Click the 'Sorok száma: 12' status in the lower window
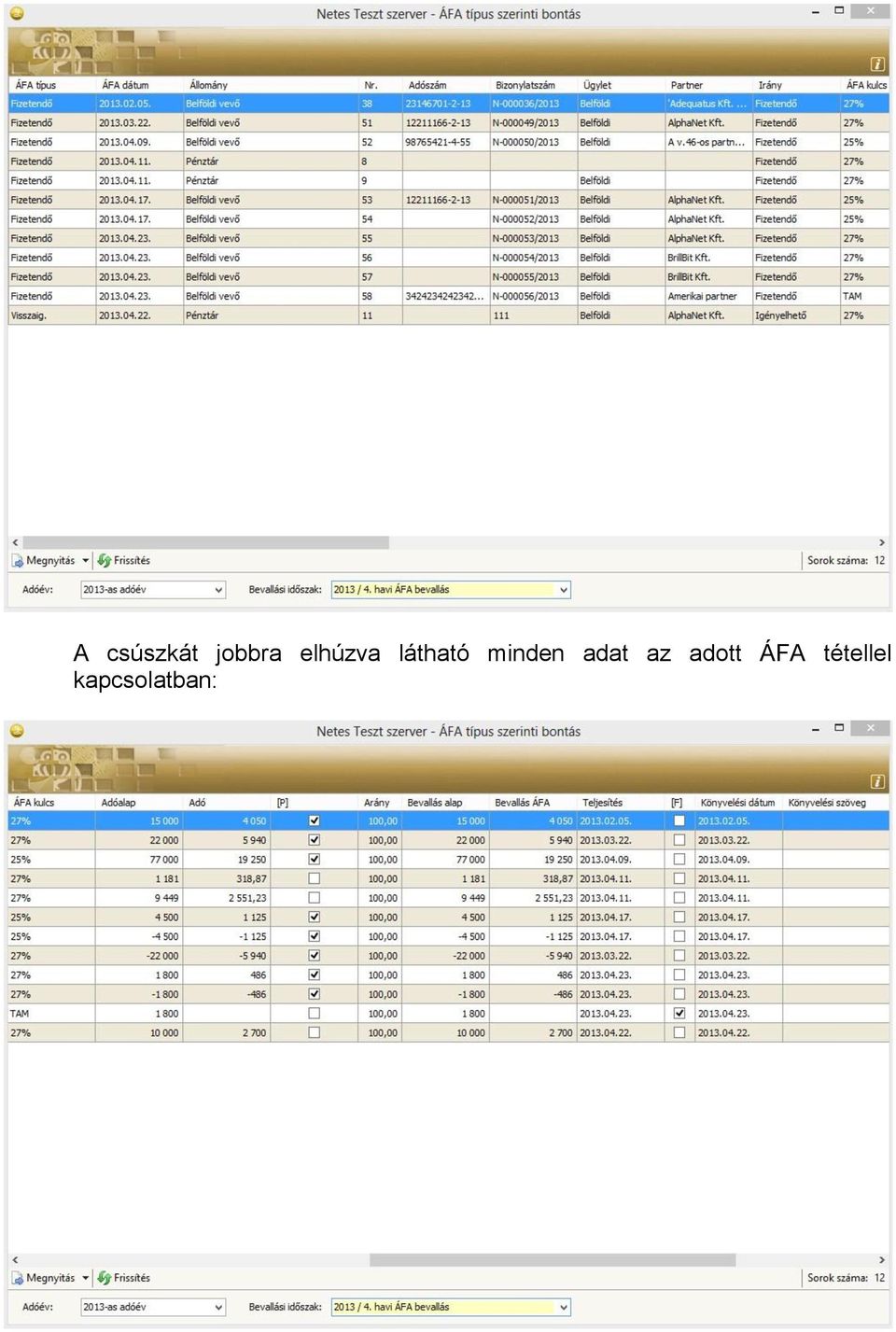The image size is (896, 1332). (x=846, y=1278)
